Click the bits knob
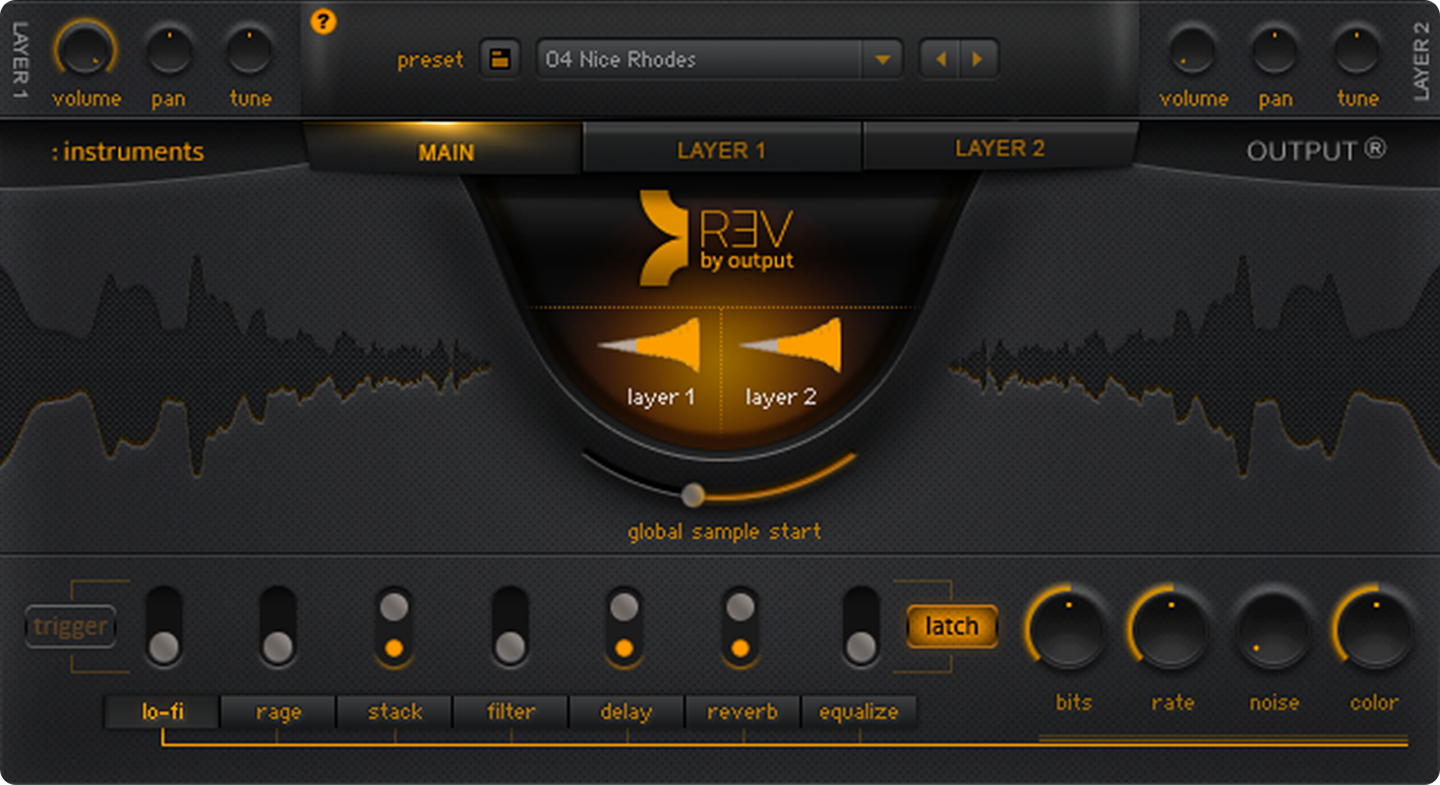The height and width of the screenshot is (785, 1440). (x=1068, y=628)
